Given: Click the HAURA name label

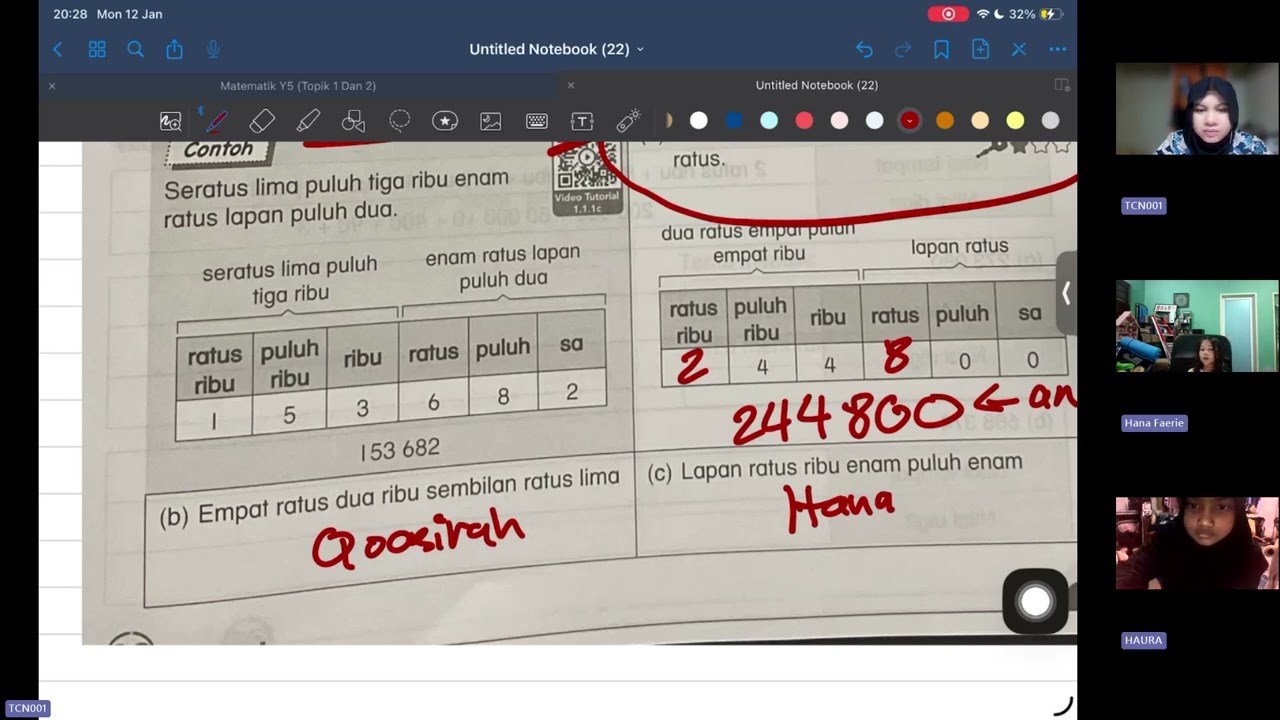Looking at the screenshot, I should (x=1144, y=640).
